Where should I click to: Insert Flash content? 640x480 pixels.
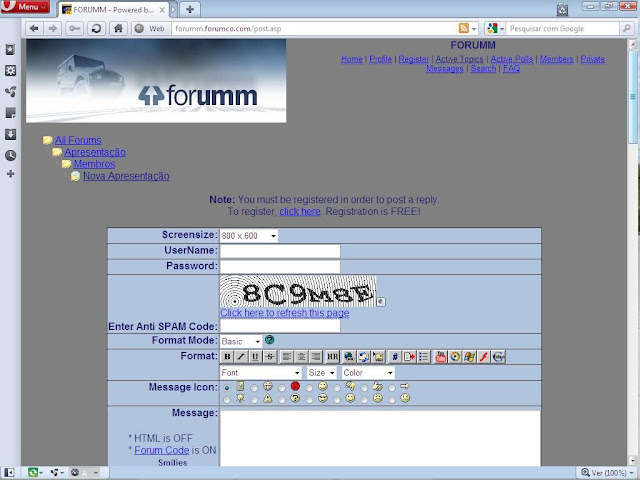(484, 357)
